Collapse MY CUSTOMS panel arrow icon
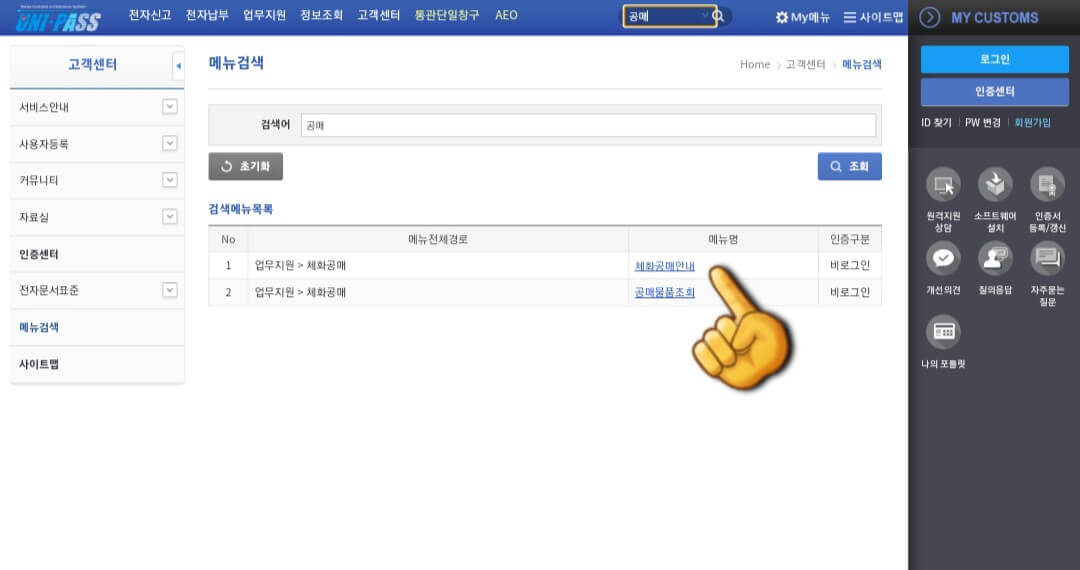 [930, 17]
